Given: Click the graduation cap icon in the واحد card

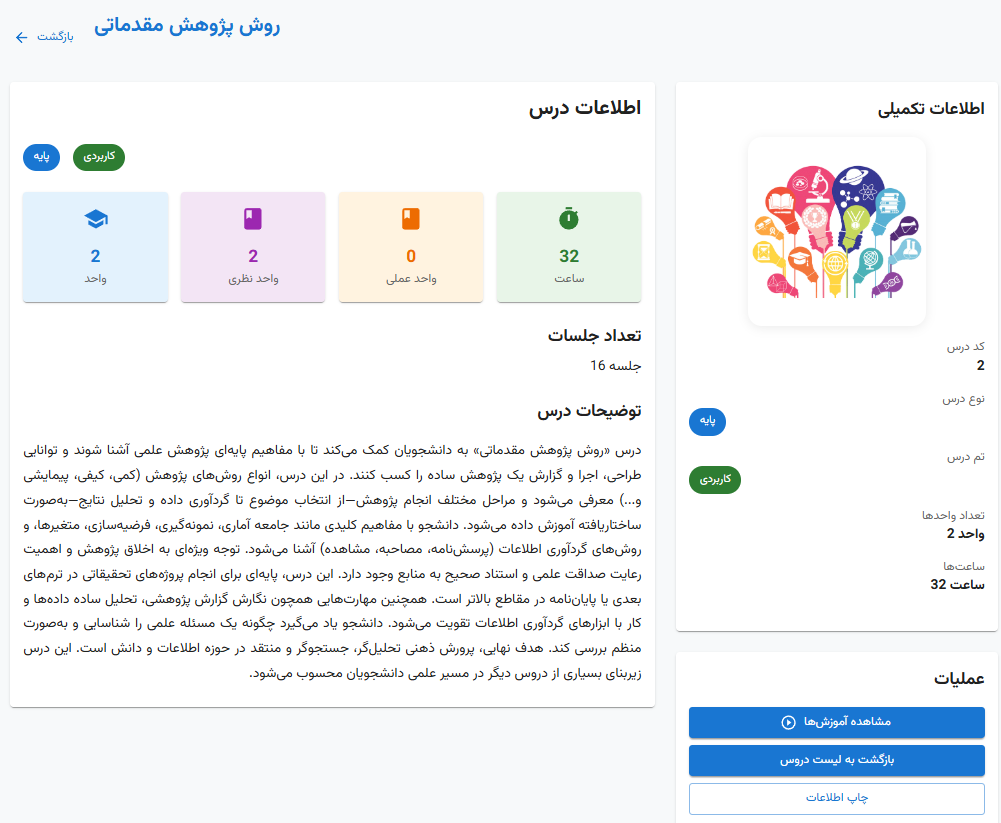Looking at the screenshot, I should tap(95, 219).
